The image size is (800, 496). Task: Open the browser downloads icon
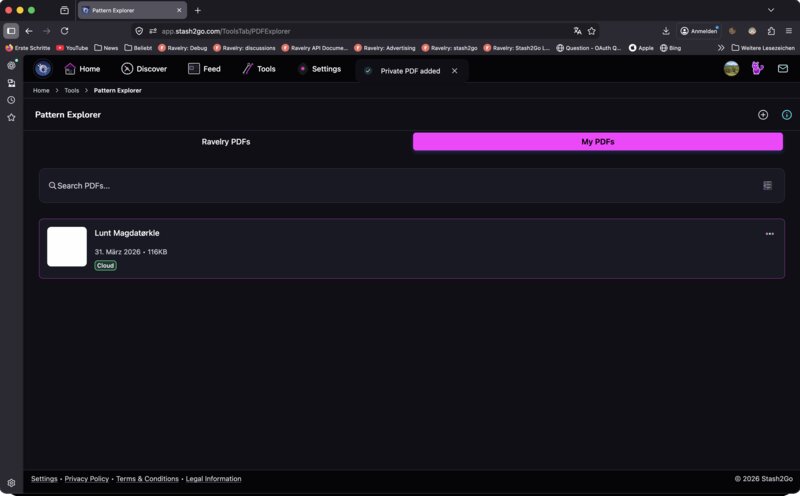tap(666, 31)
